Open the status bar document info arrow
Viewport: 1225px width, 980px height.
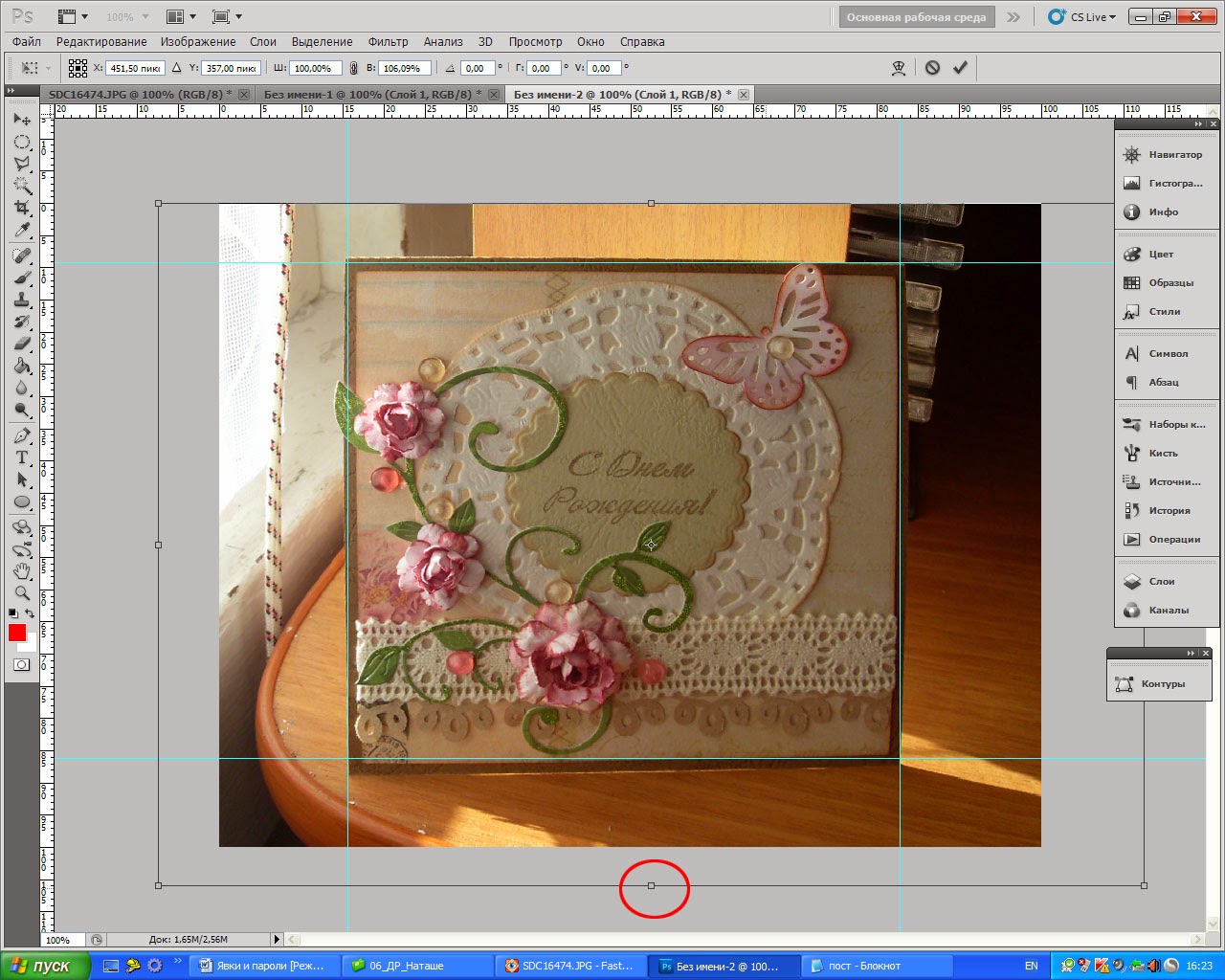tap(278, 940)
